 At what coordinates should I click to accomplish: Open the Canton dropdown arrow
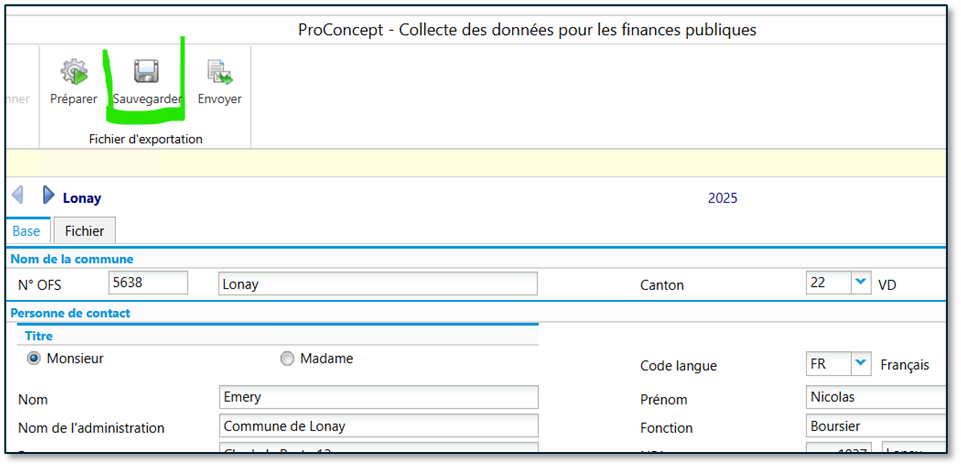point(860,283)
